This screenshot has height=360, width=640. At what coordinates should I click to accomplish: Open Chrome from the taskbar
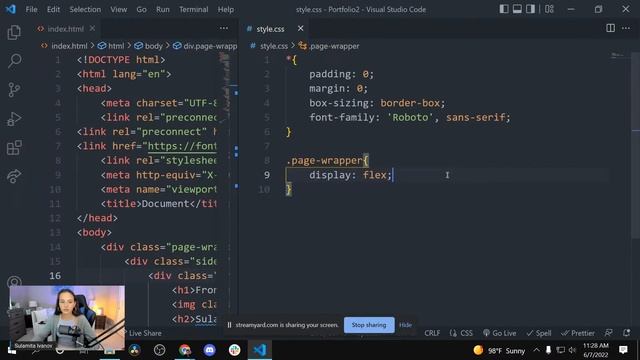point(184,350)
